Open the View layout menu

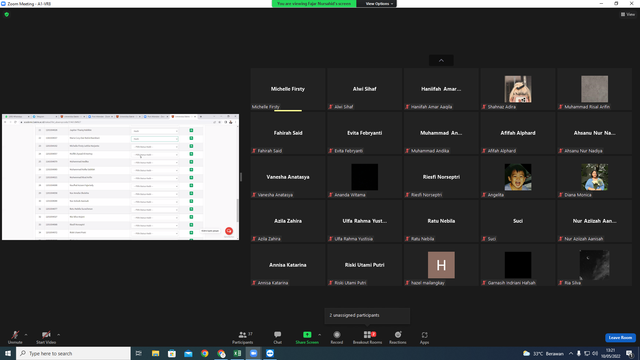628,14
